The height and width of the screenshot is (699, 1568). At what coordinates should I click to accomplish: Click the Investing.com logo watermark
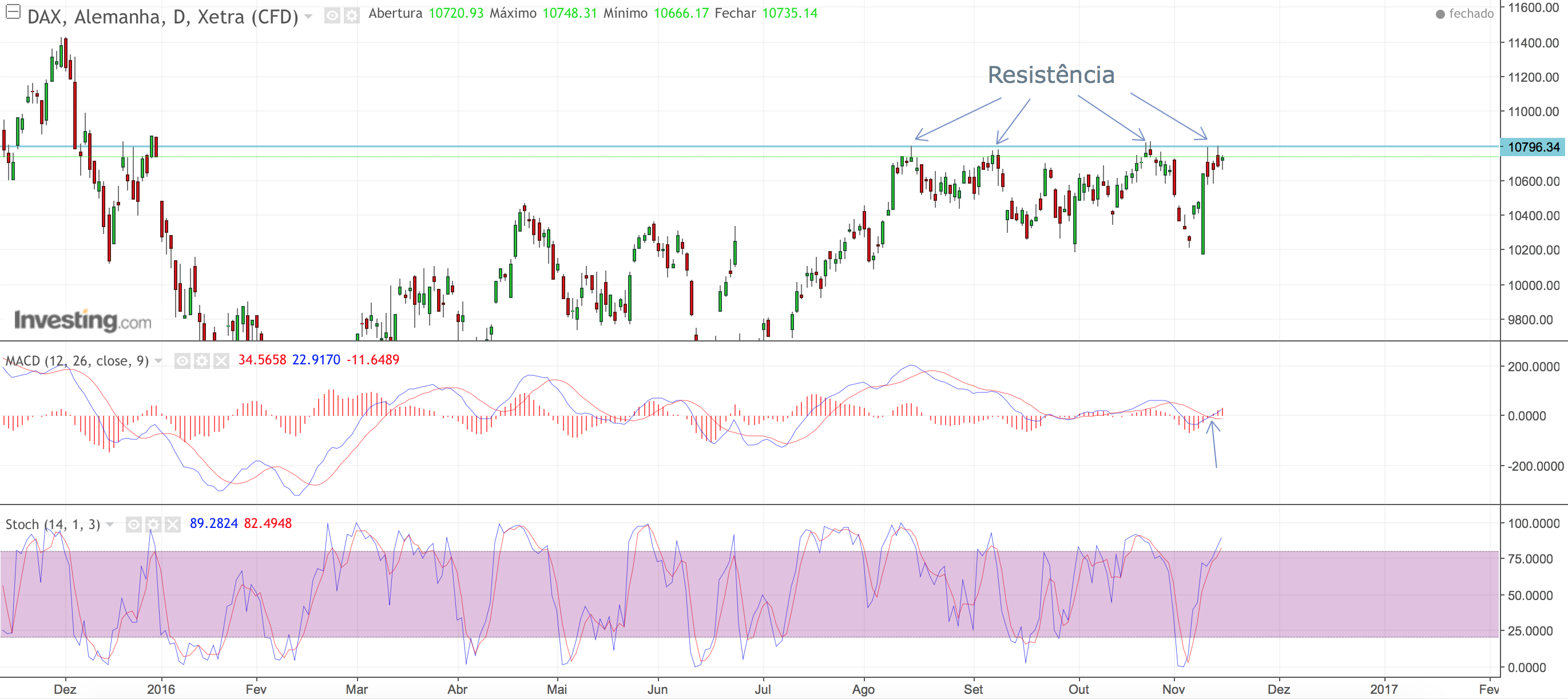83,320
